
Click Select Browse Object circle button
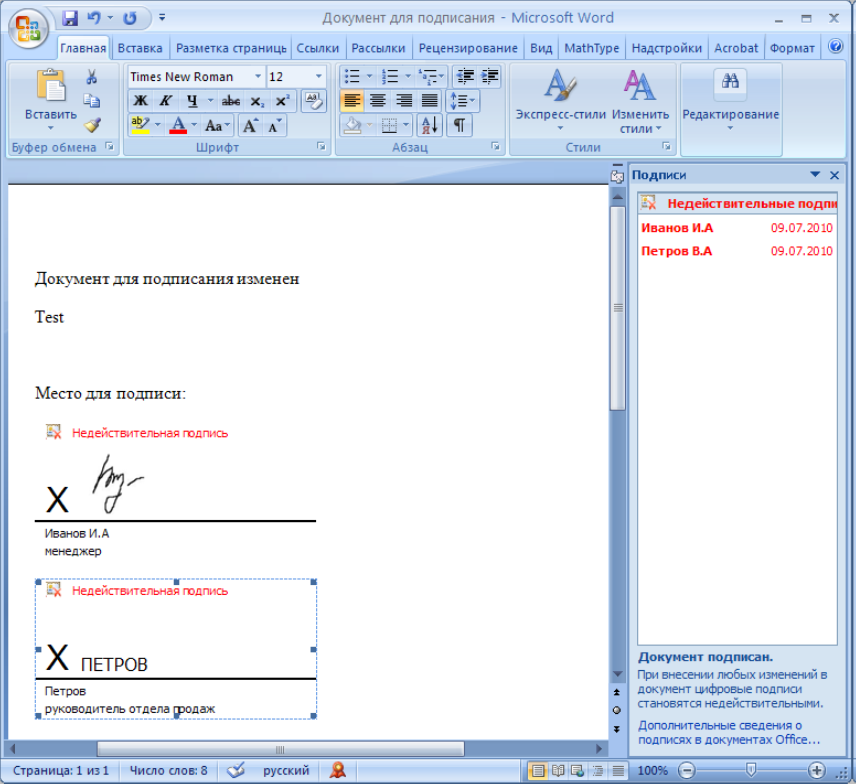pos(617,710)
